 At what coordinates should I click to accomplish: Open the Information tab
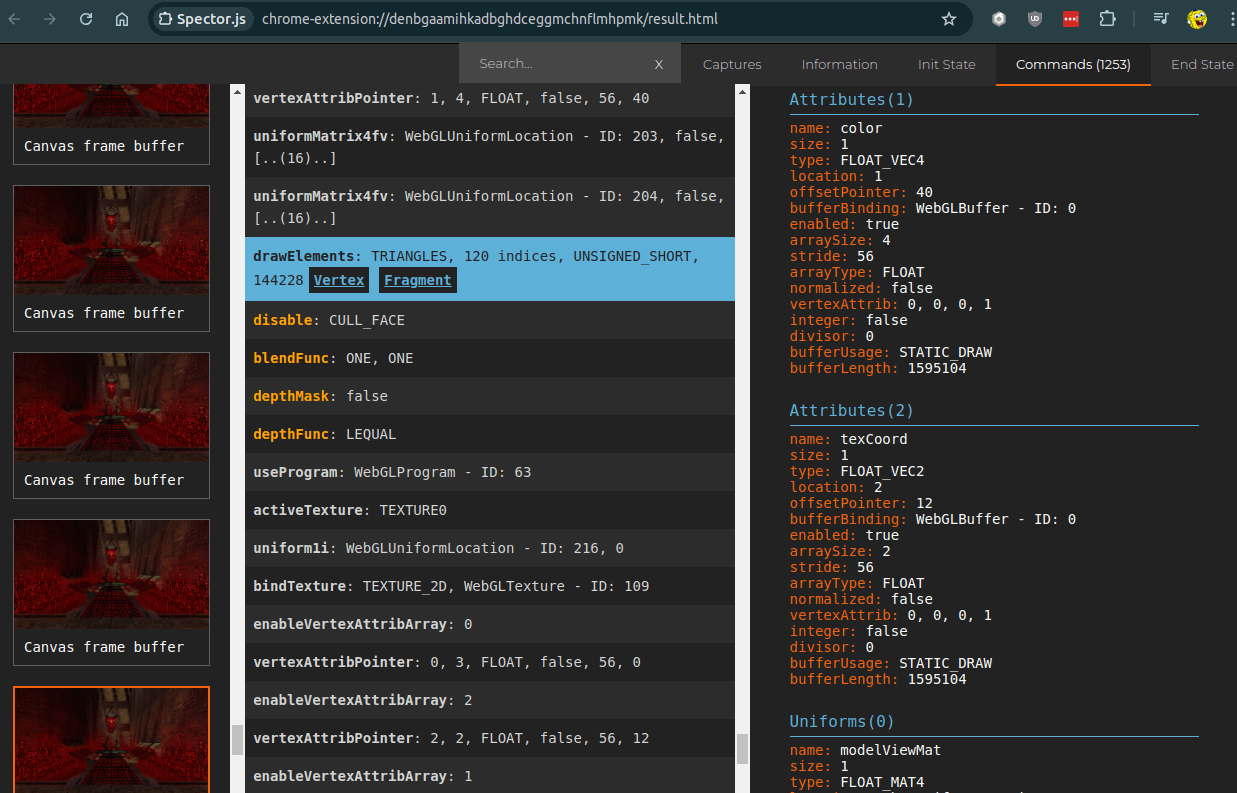coord(839,64)
